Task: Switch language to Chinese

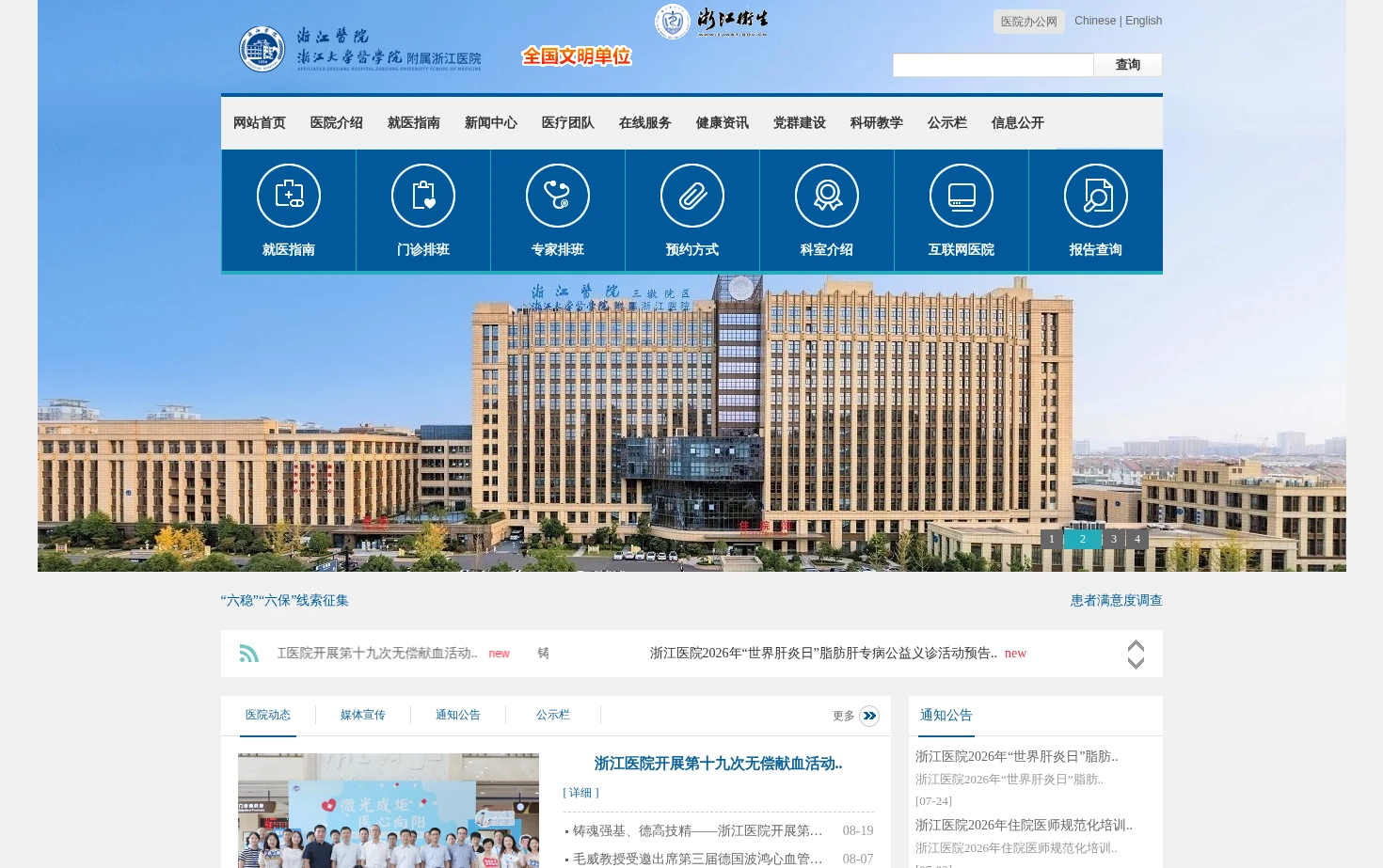Action: (1095, 21)
